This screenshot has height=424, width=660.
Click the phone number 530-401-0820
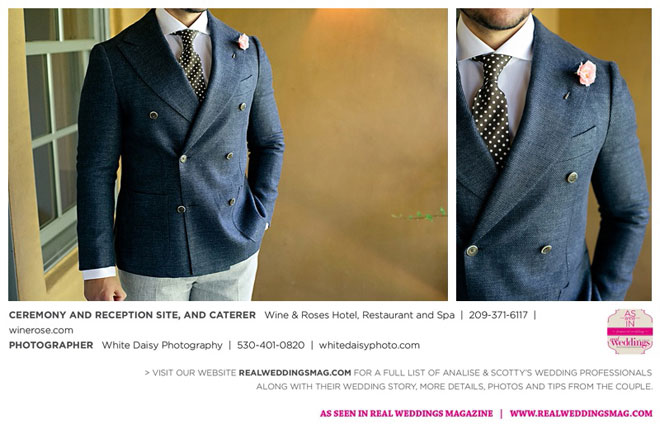tap(271, 345)
